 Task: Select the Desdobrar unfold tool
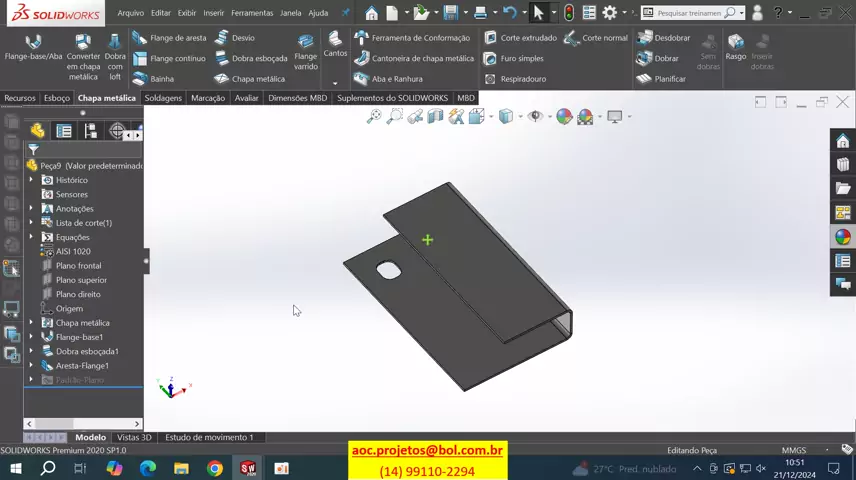(663, 38)
